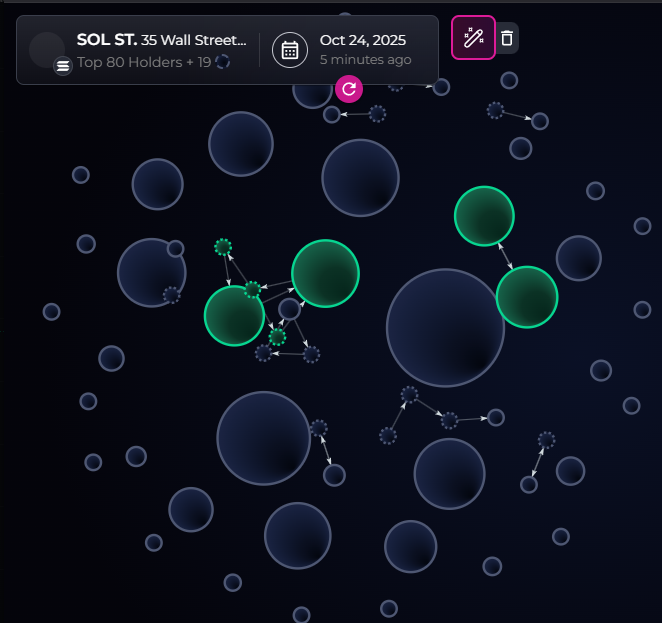
Task: Click the Solana chain badge icon
Action: coord(62,66)
